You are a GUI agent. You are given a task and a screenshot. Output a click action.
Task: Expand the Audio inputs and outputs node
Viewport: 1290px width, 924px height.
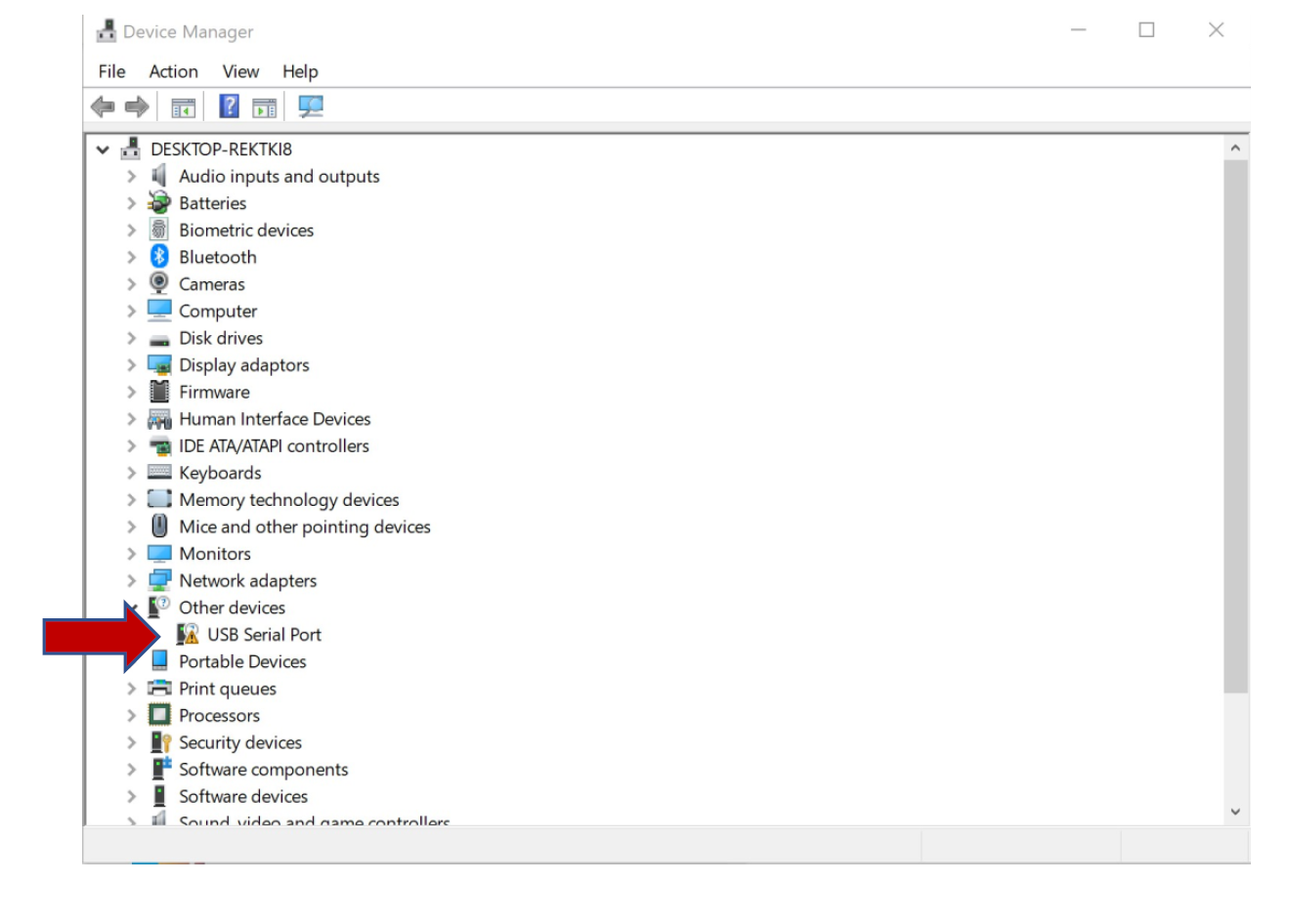click(131, 177)
